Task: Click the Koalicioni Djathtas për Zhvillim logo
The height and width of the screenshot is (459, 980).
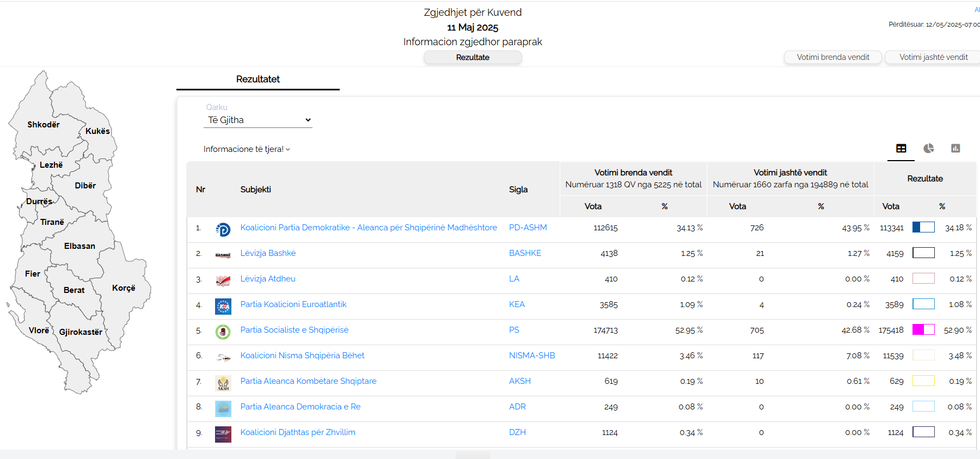Action: click(x=223, y=433)
